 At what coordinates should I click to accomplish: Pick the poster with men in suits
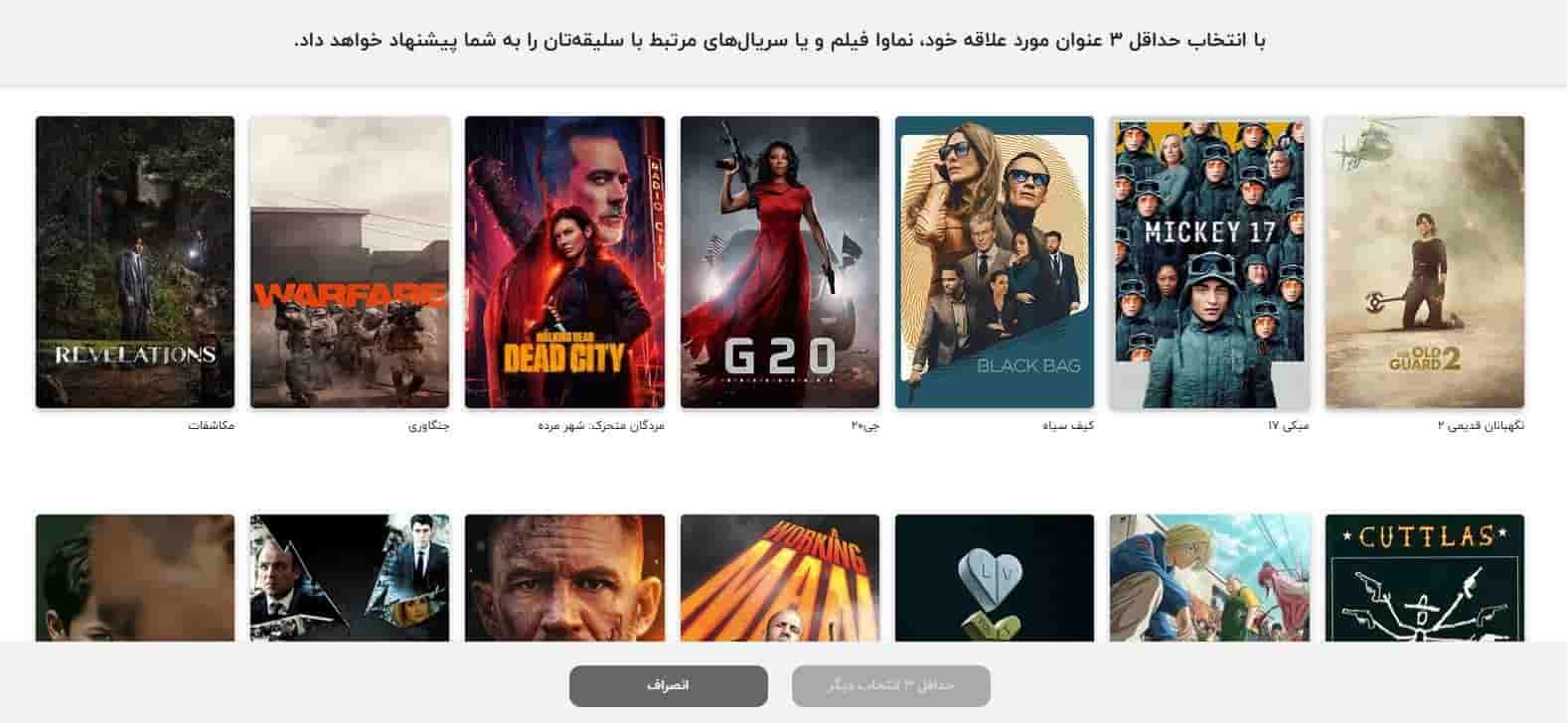pyautogui.click(x=350, y=578)
